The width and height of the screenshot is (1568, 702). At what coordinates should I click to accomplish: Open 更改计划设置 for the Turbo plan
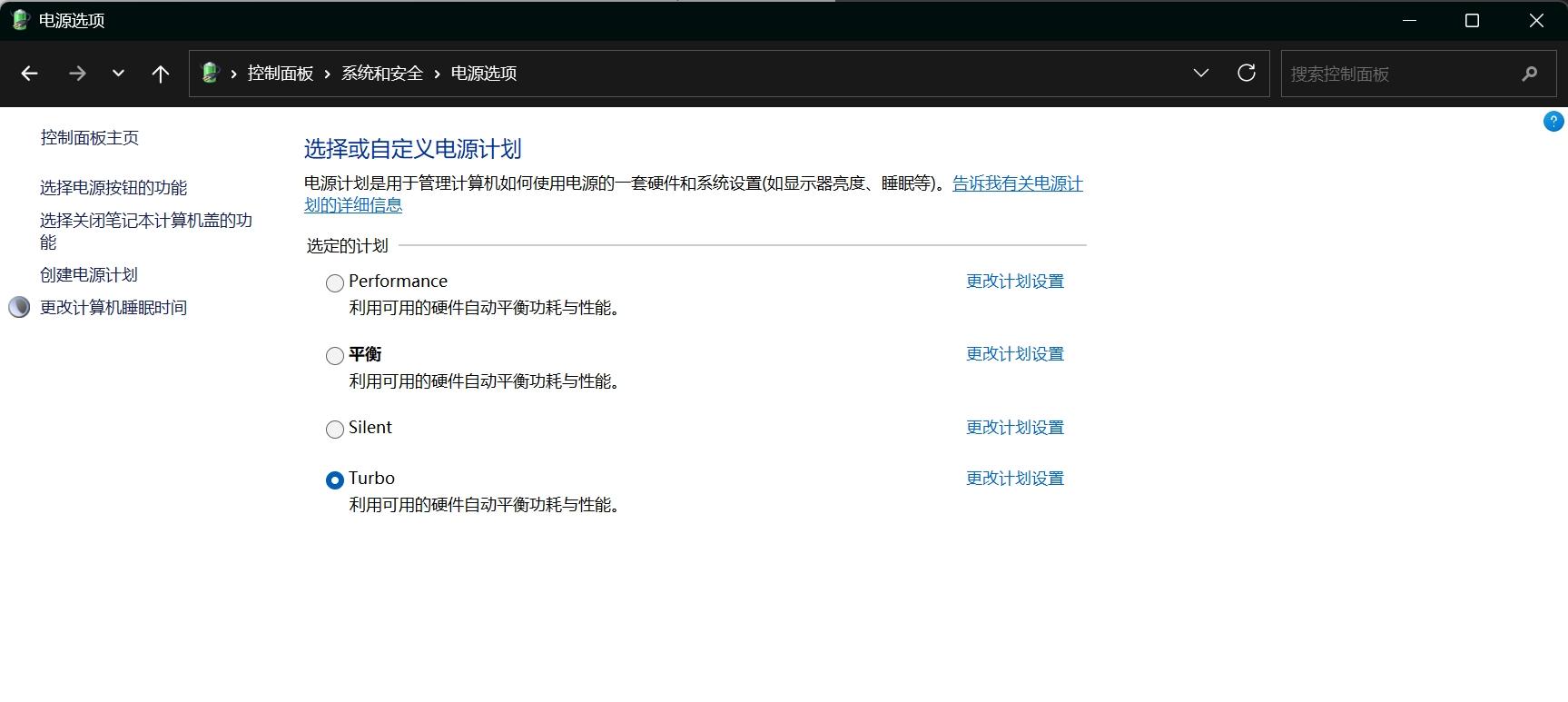1014,479
